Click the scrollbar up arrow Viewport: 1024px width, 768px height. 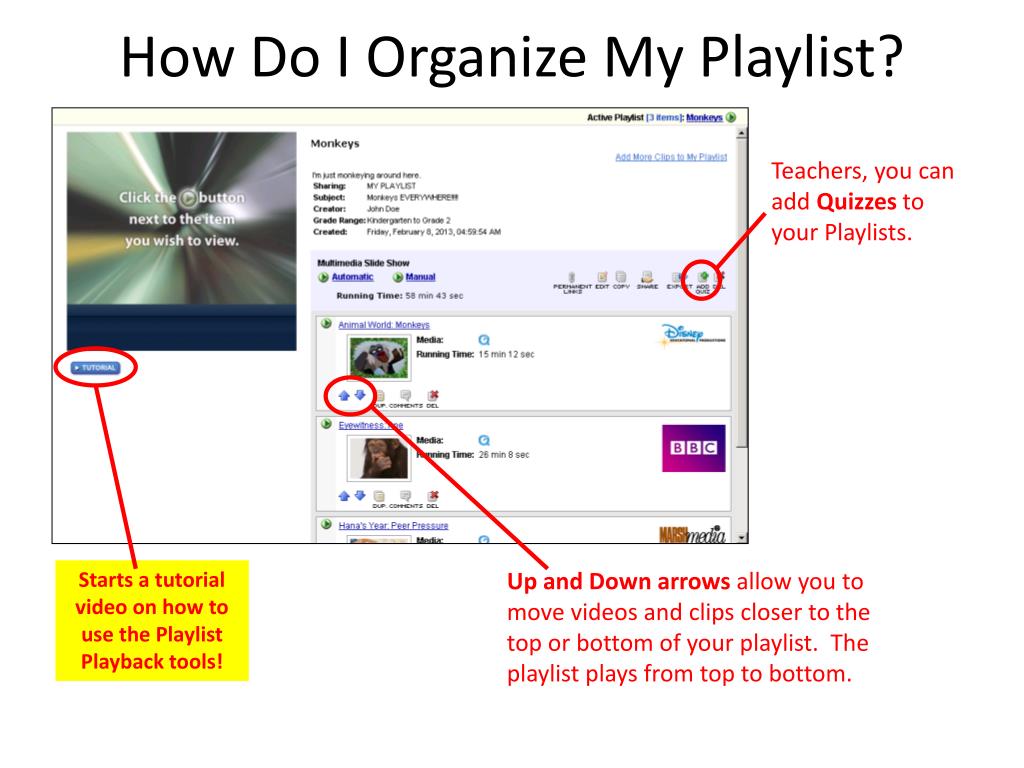[741, 133]
